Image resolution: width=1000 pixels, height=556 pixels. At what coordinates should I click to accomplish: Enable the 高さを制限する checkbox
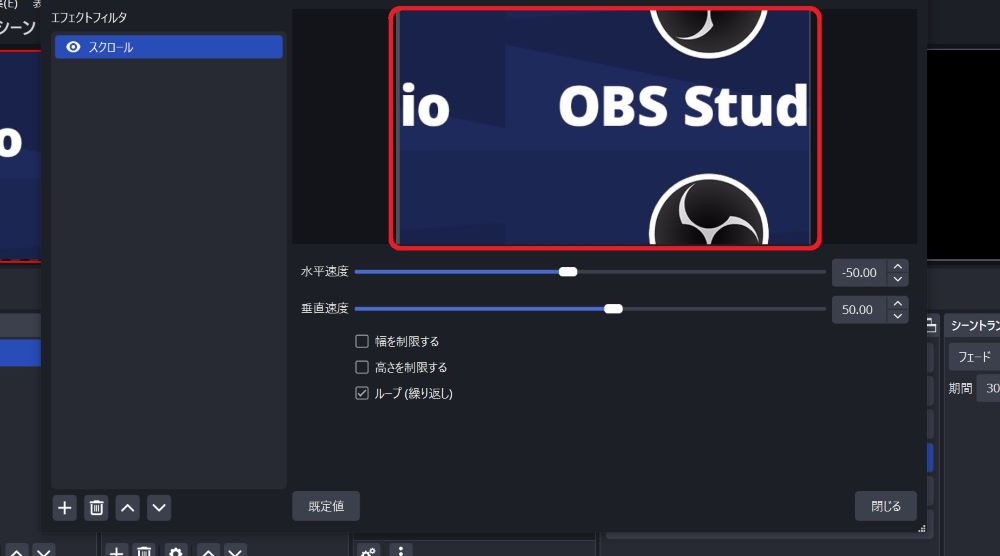point(362,367)
